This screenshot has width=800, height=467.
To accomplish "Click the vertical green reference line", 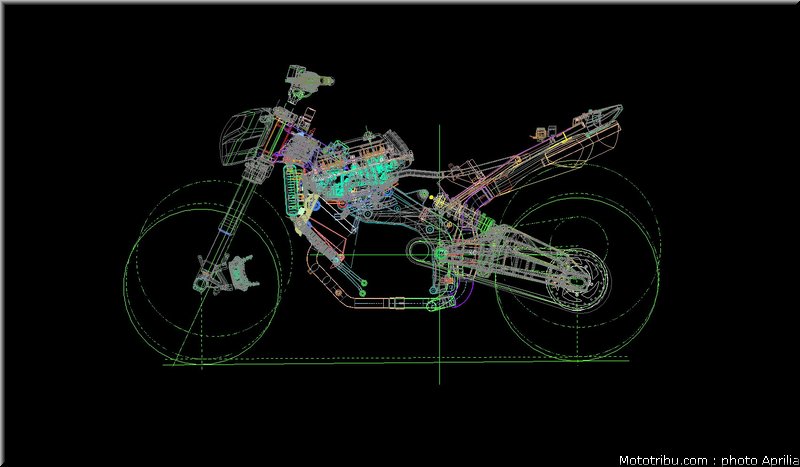I will [x=439, y=254].
